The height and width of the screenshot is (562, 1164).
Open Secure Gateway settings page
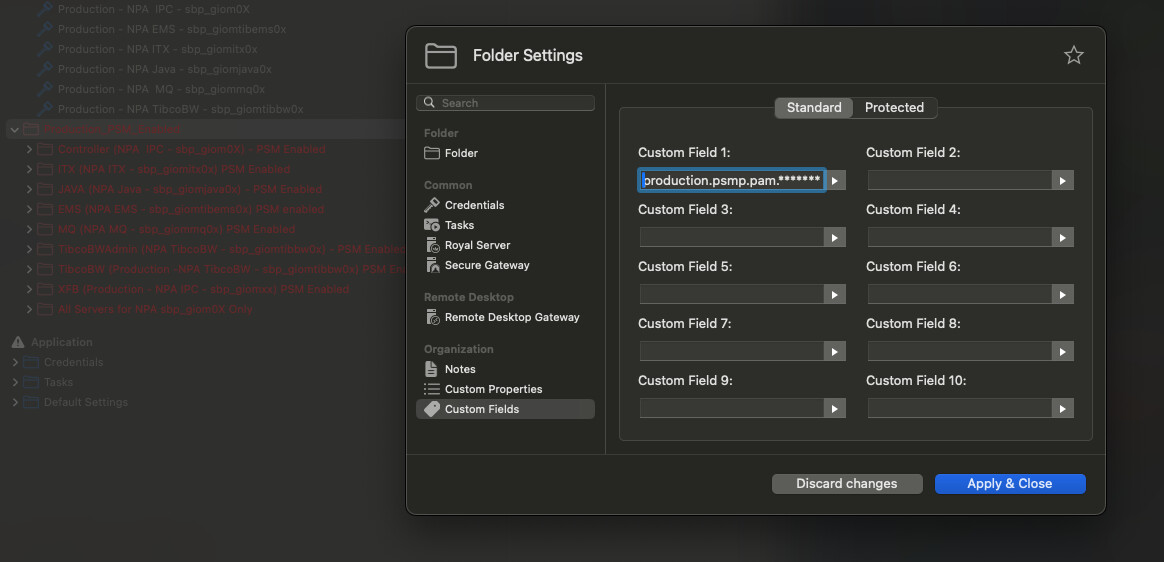[x=486, y=265]
